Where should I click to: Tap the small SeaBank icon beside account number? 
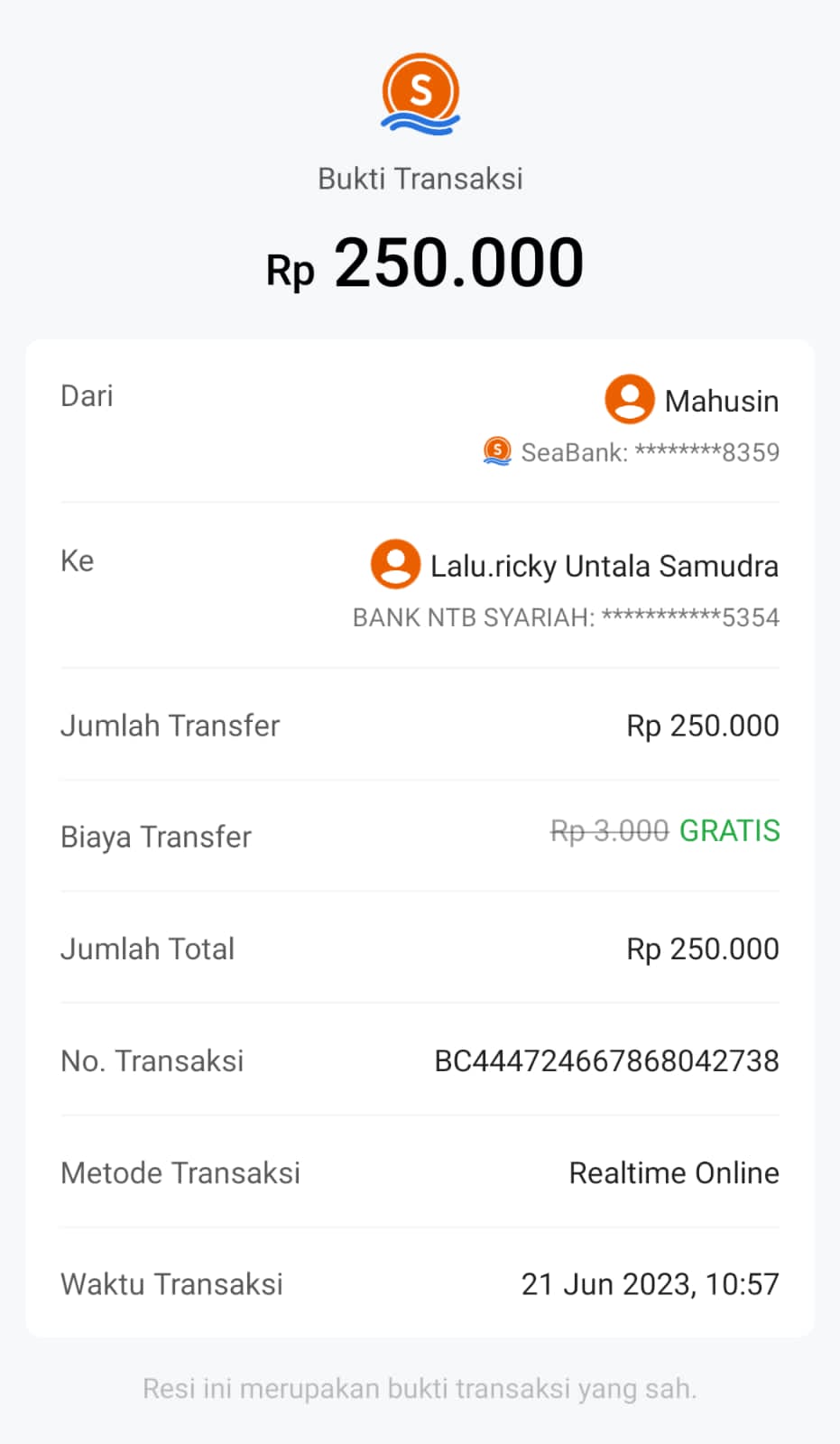click(x=497, y=450)
